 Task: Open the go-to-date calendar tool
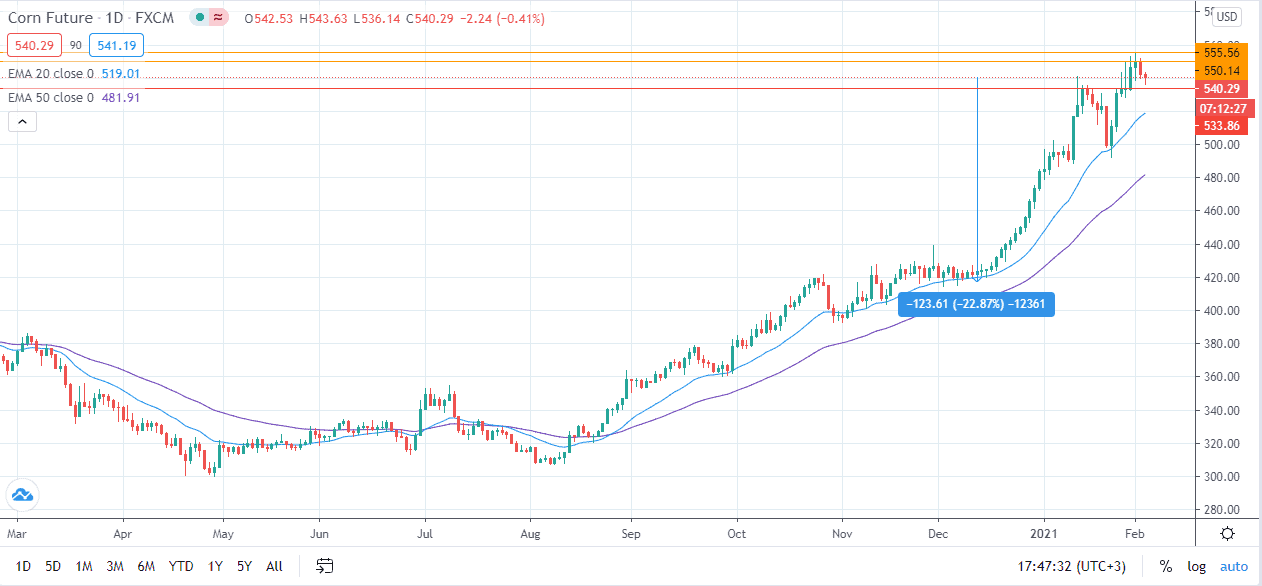(324, 566)
